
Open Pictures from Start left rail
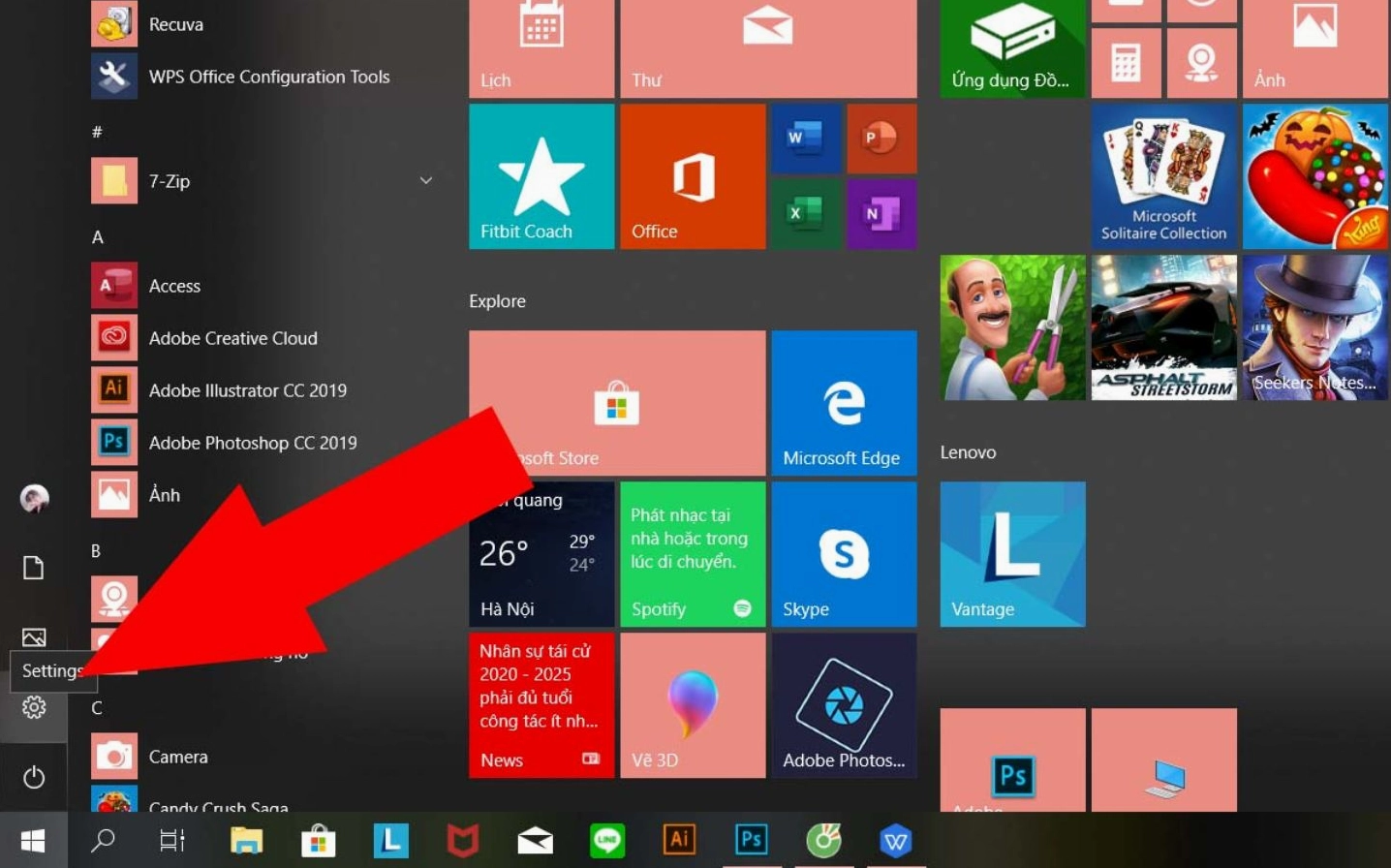coord(34,637)
